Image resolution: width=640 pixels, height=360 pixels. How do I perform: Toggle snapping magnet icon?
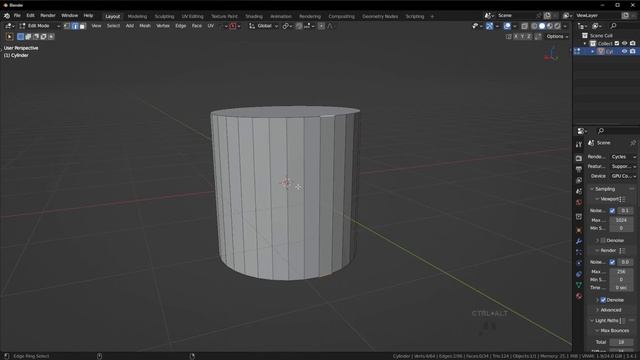pyautogui.click(x=299, y=26)
